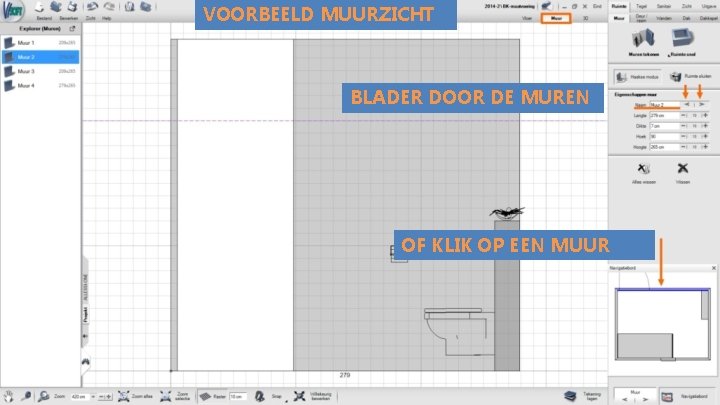Click the room thumbnail in Navigatiebord
Viewport: 720px width, 405px height.
(663, 324)
